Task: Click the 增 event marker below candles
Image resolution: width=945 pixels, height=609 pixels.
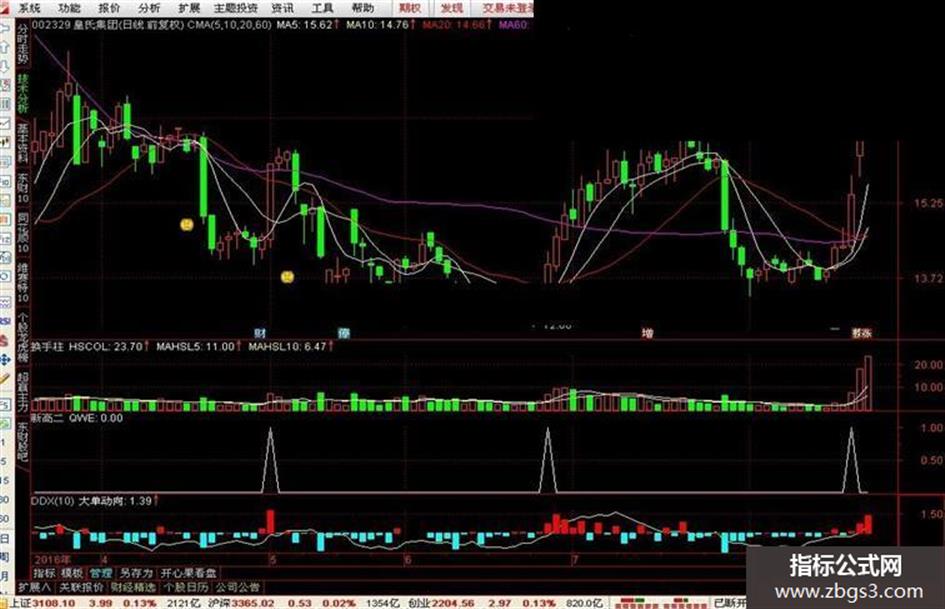Action: (647, 333)
